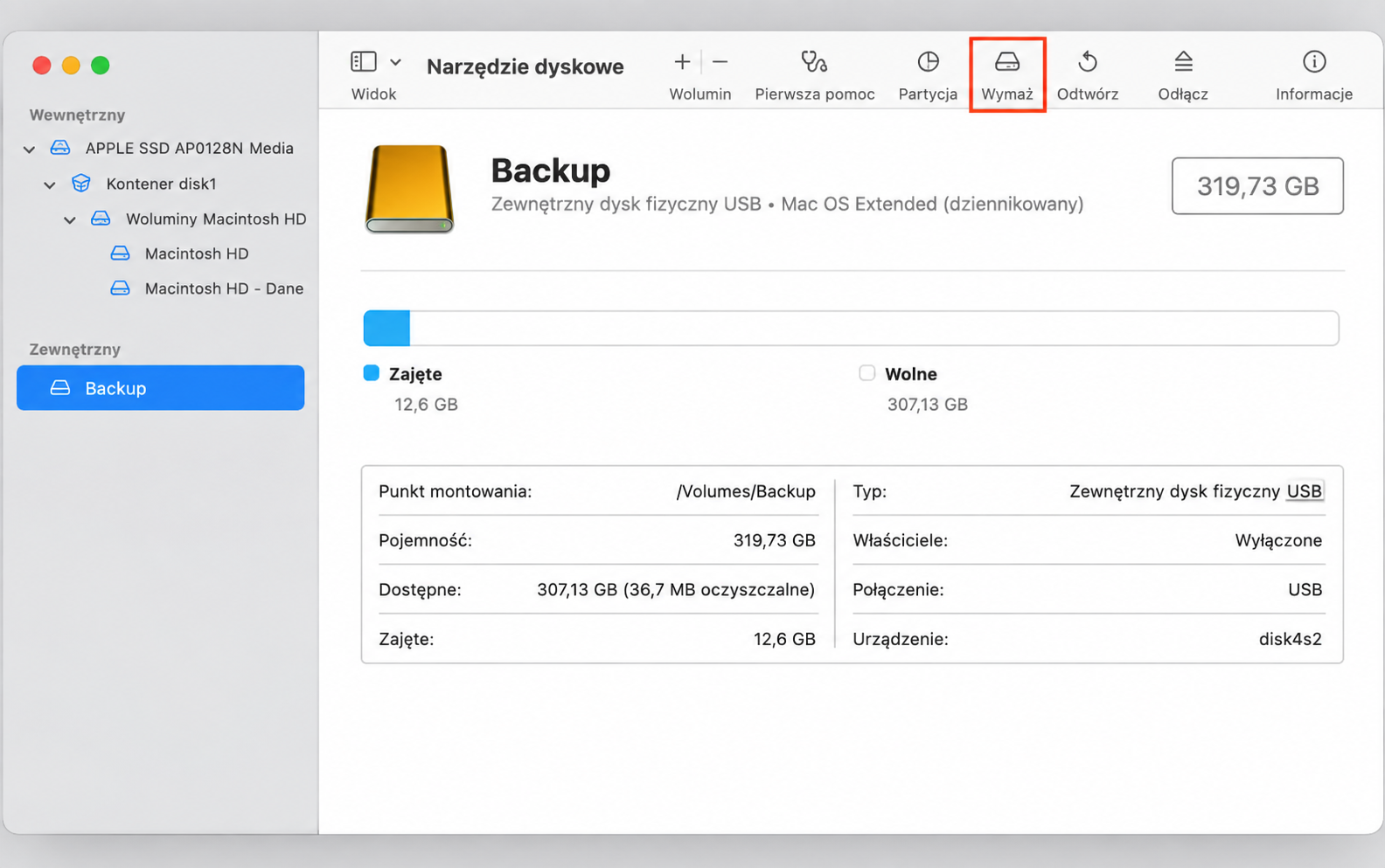This screenshot has width=1385, height=868.
Task: Show Informacje about the disk
Action: 1314,62
